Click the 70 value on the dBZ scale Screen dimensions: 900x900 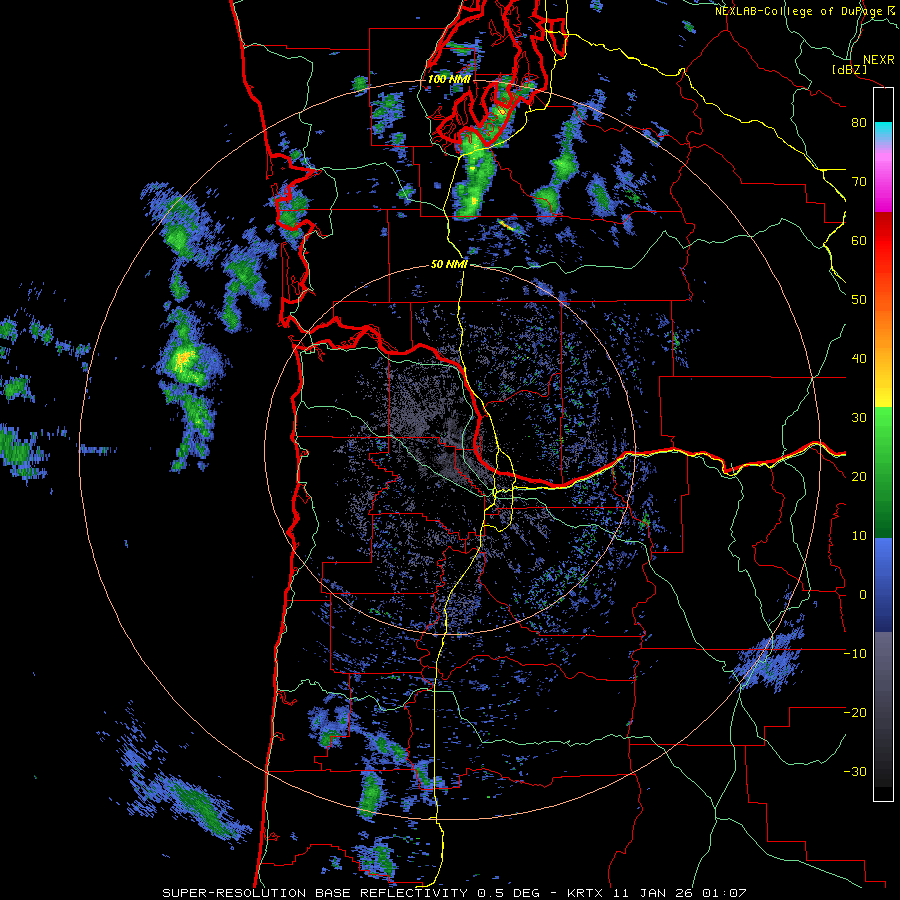(859, 182)
